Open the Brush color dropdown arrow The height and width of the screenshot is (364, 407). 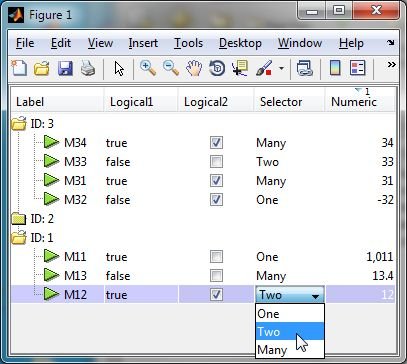[282, 69]
